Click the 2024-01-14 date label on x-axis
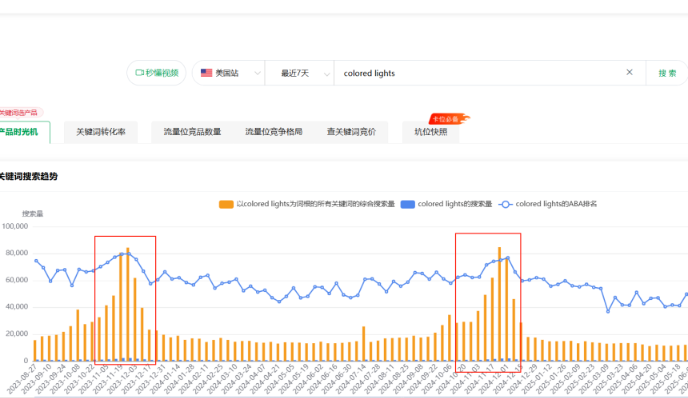This screenshot has height=398, width=688. point(166,378)
